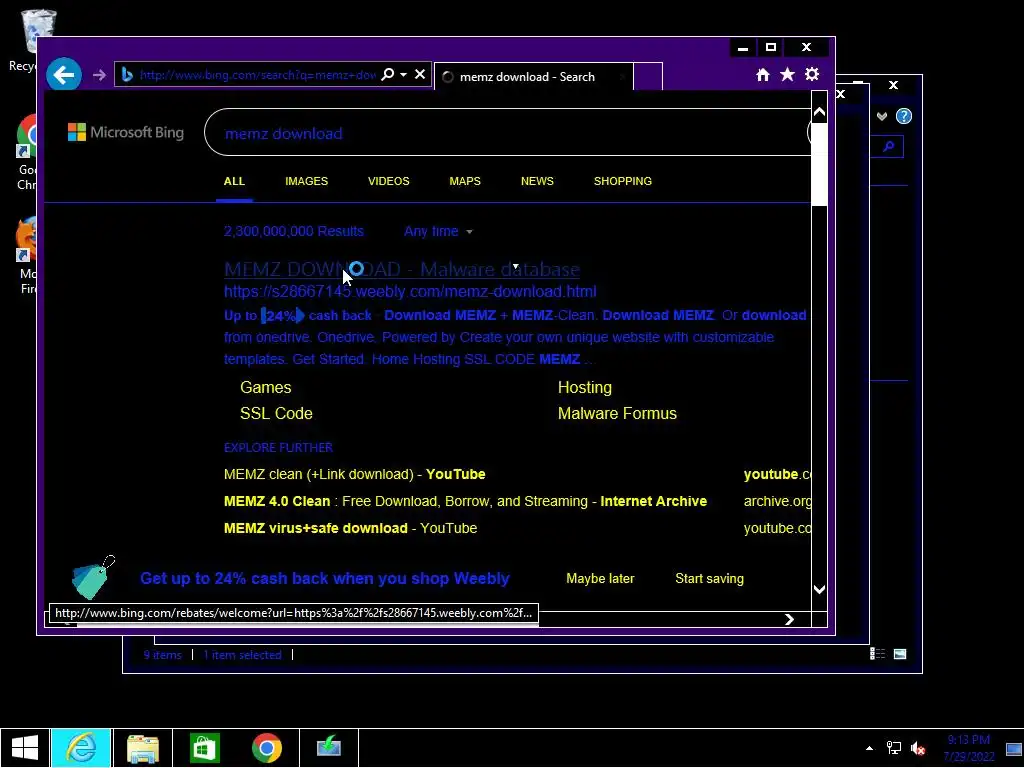Click the scrollbar up arrow
The width and height of the screenshot is (1024, 768).
pos(819,113)
